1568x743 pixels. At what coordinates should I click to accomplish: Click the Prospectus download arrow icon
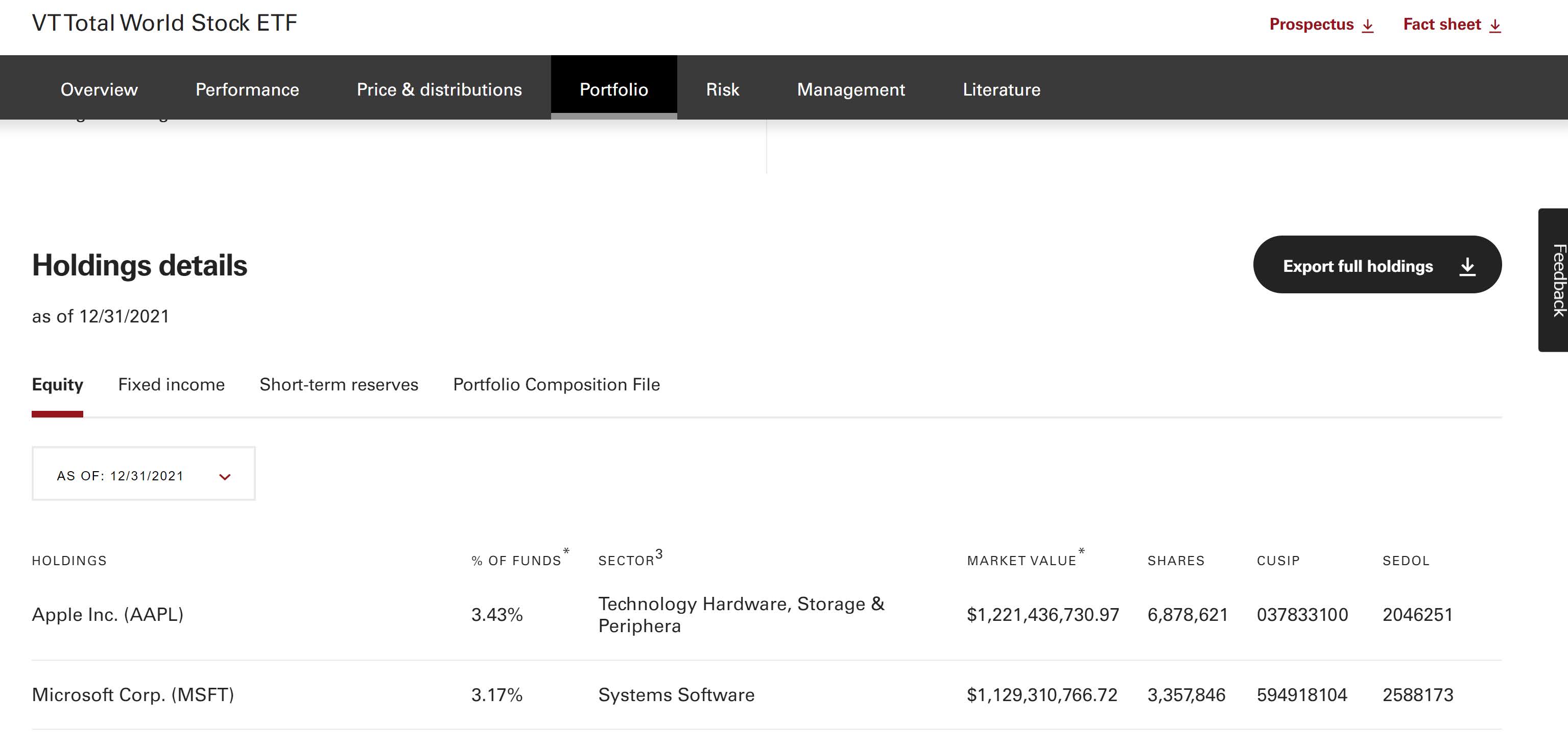coord(1368,26)
